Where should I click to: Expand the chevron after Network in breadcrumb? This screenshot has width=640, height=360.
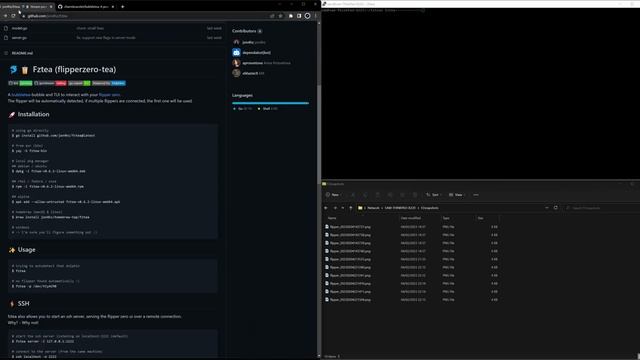382,208
